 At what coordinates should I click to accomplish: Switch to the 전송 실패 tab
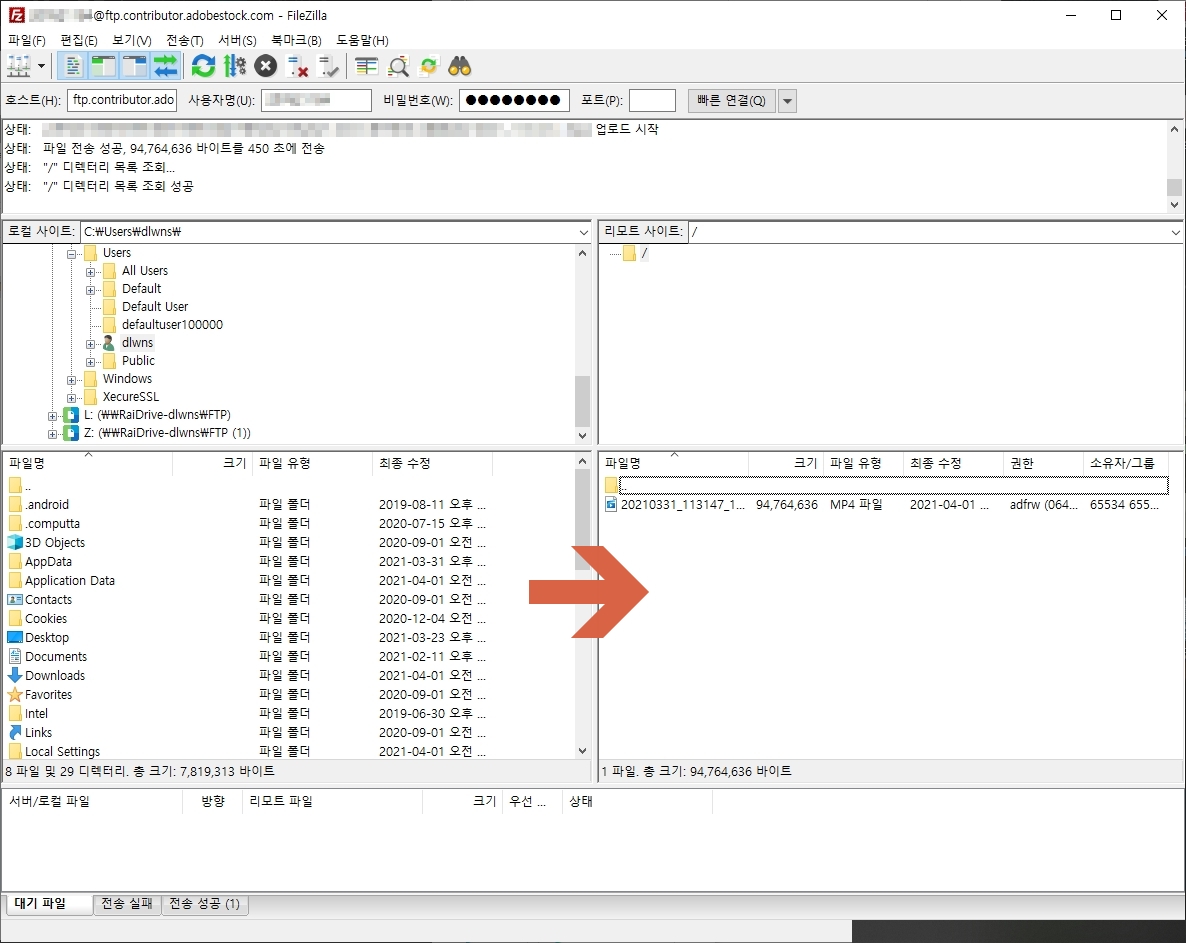[x=126, y=904]
